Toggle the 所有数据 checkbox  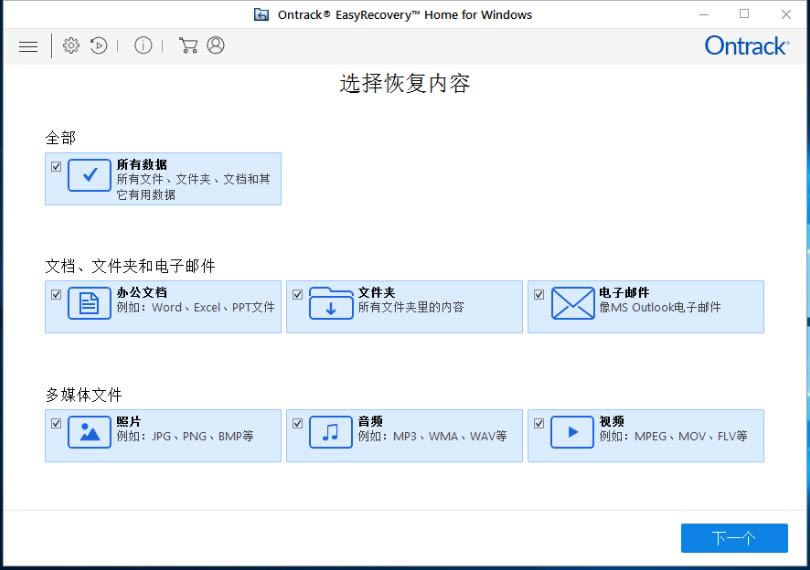click(56, 166)
